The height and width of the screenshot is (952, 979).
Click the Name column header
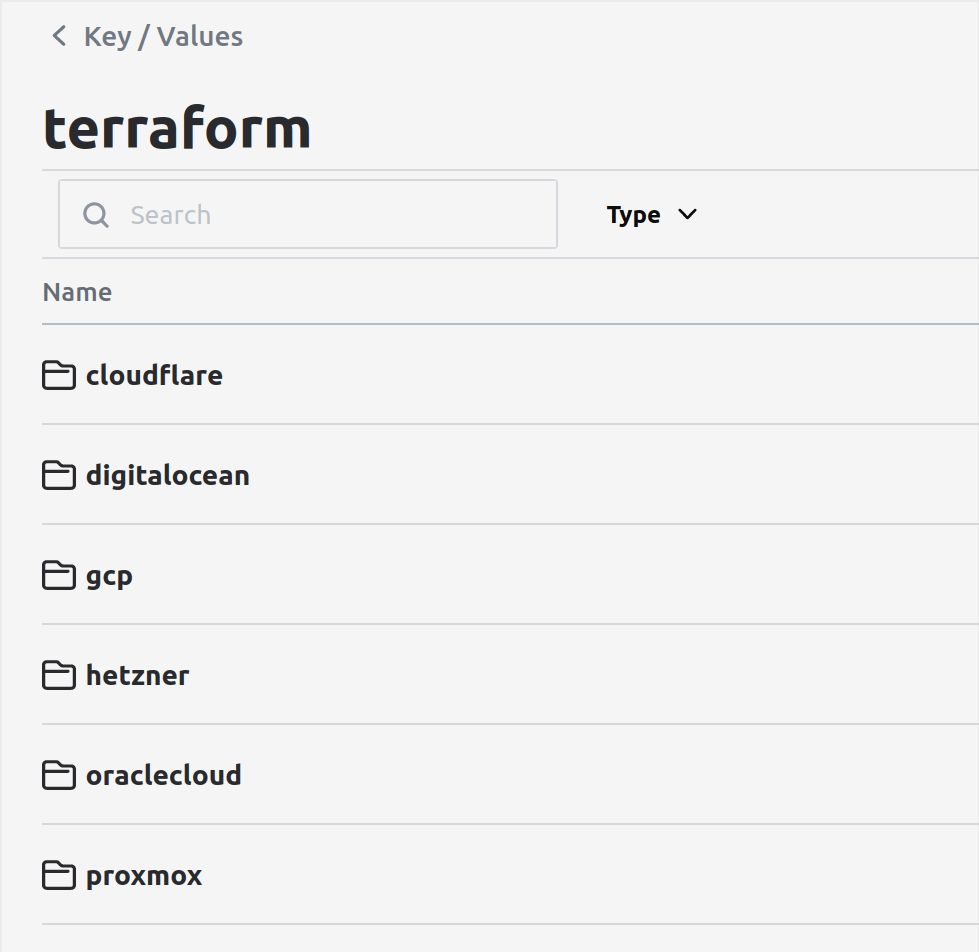tap(77, 292)
